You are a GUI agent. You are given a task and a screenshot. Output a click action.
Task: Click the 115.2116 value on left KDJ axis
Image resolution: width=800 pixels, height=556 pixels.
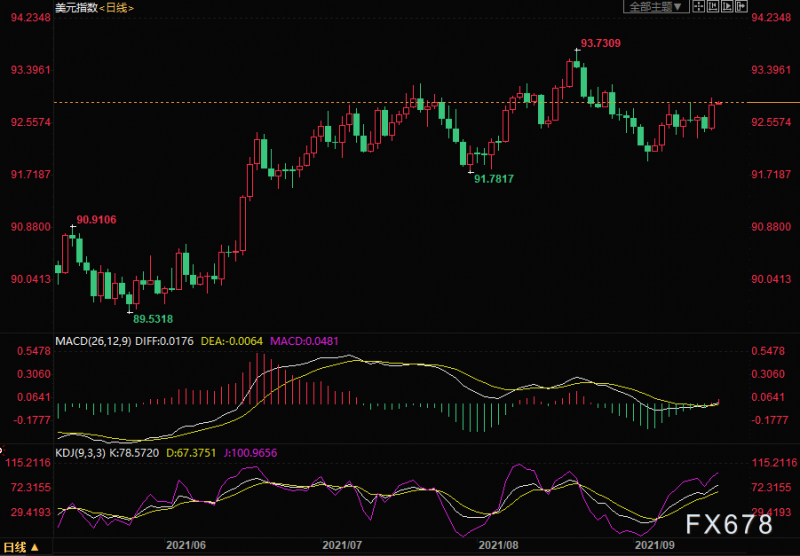(28, 463)
